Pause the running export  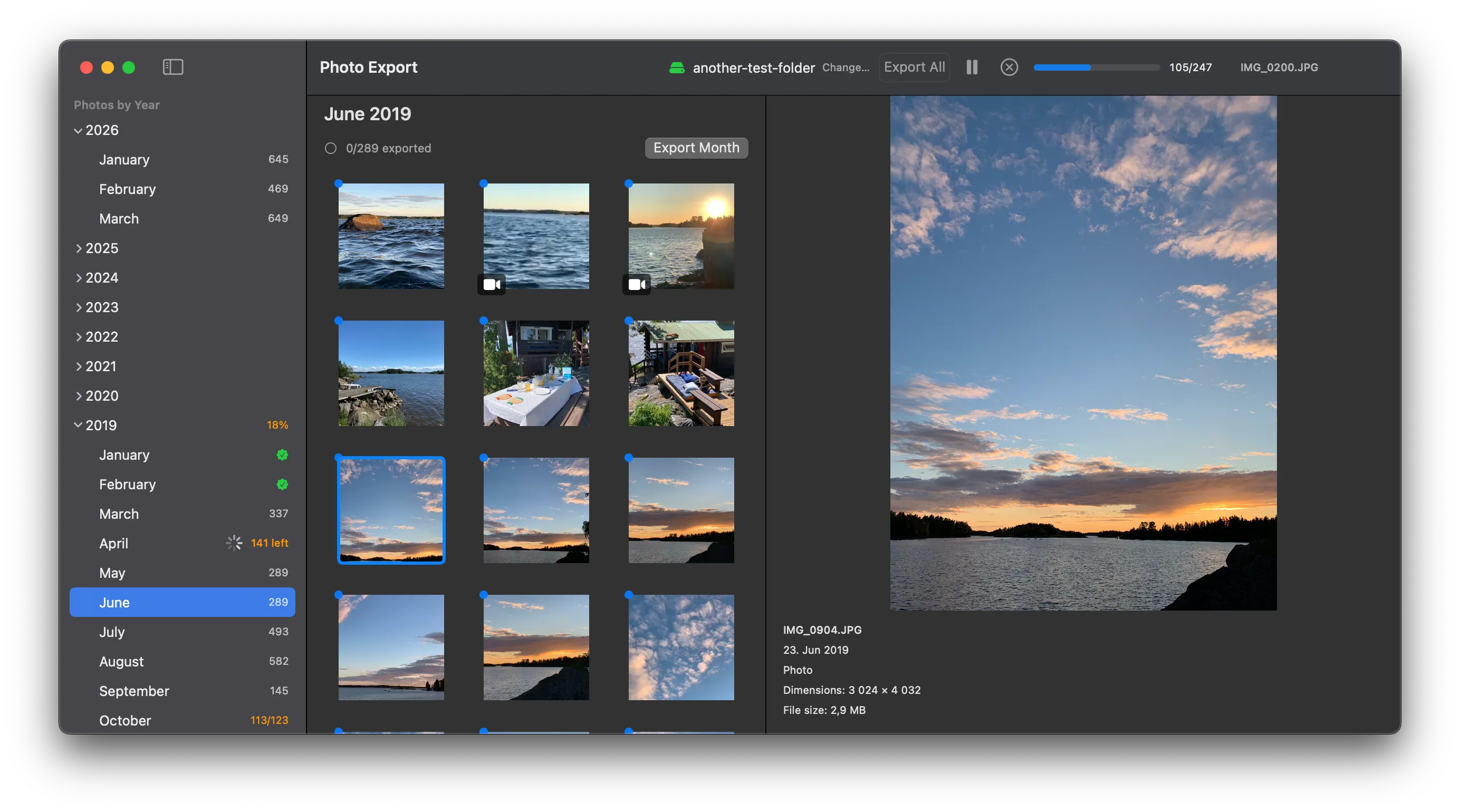(x=972, y=67)
